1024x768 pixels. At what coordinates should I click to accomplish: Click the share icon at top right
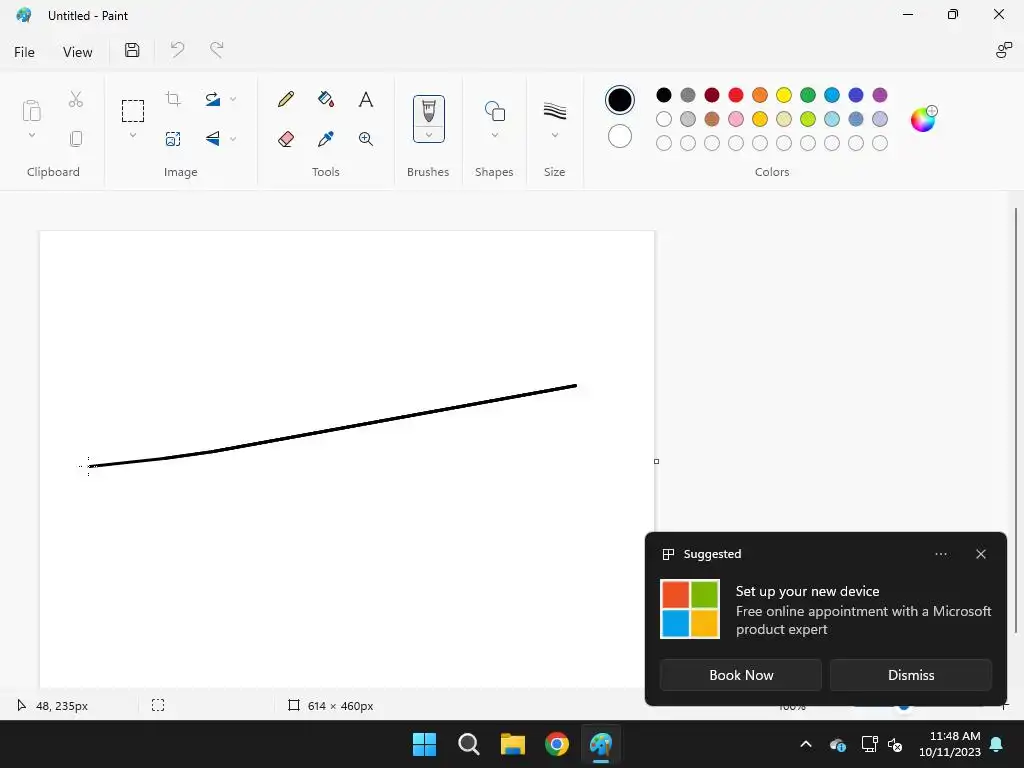(x=1004, y=50)
